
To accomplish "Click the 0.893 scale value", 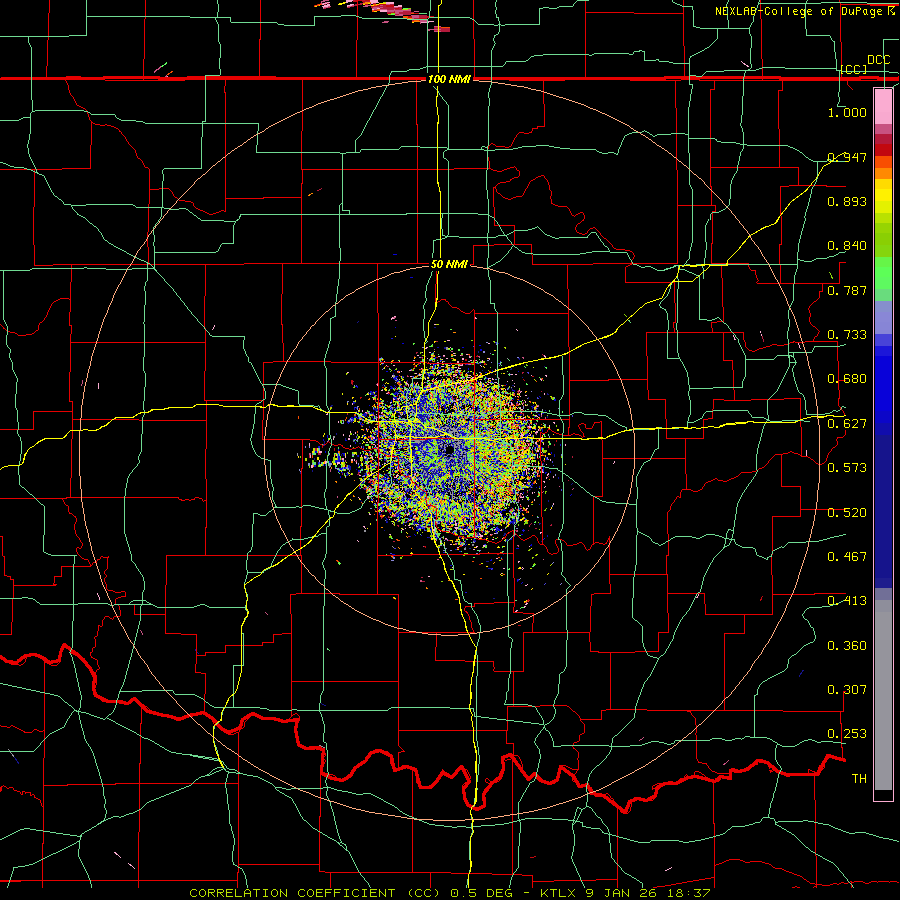I will click(847, 201).
